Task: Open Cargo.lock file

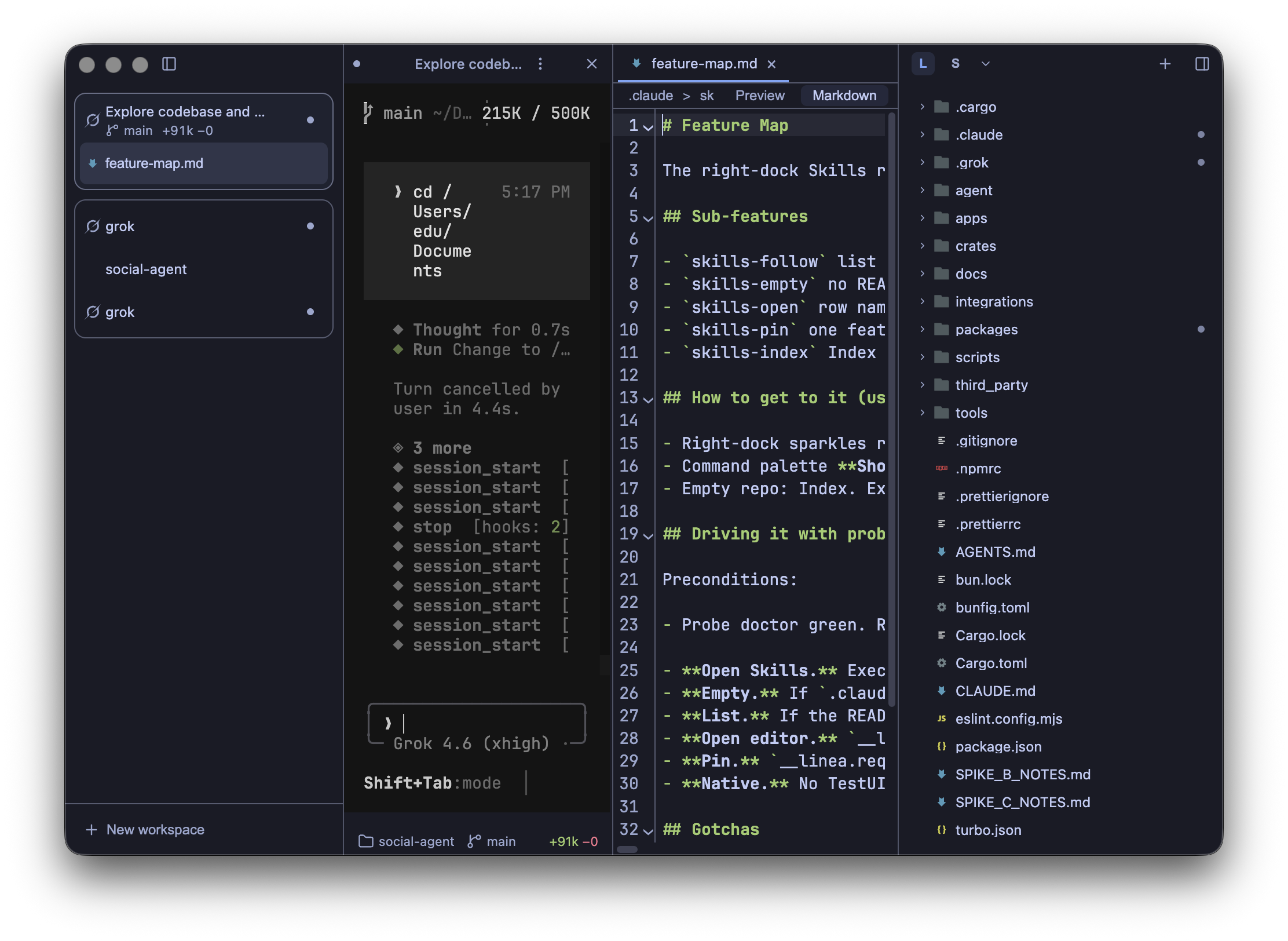Action: (1061, 636)
